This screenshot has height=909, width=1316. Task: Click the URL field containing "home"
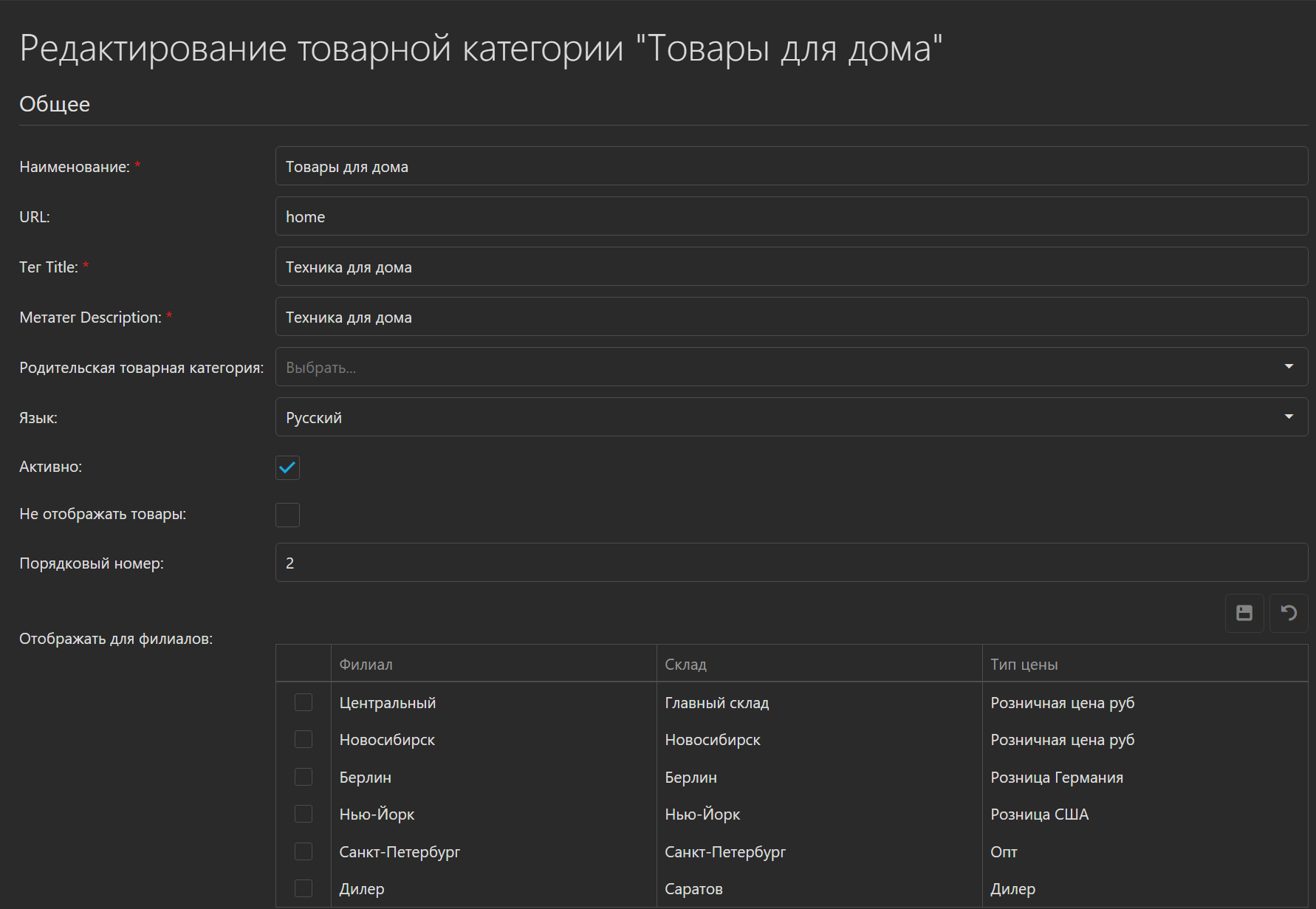[665, 216]
